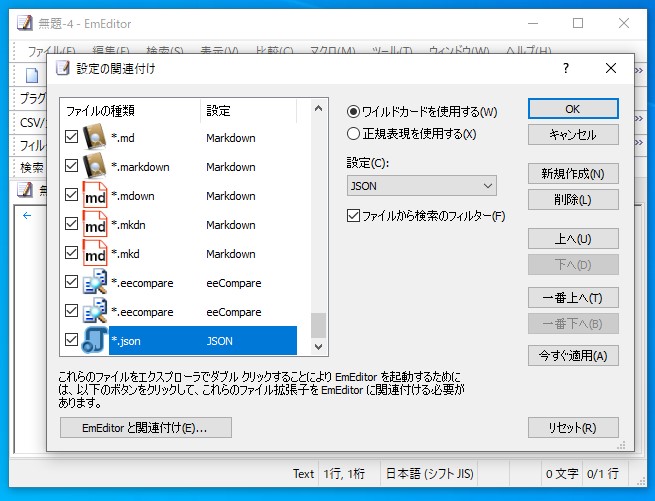Click the *.json scroll icon
This screenshot has width=655, height=501.
[x=94, y=340]
